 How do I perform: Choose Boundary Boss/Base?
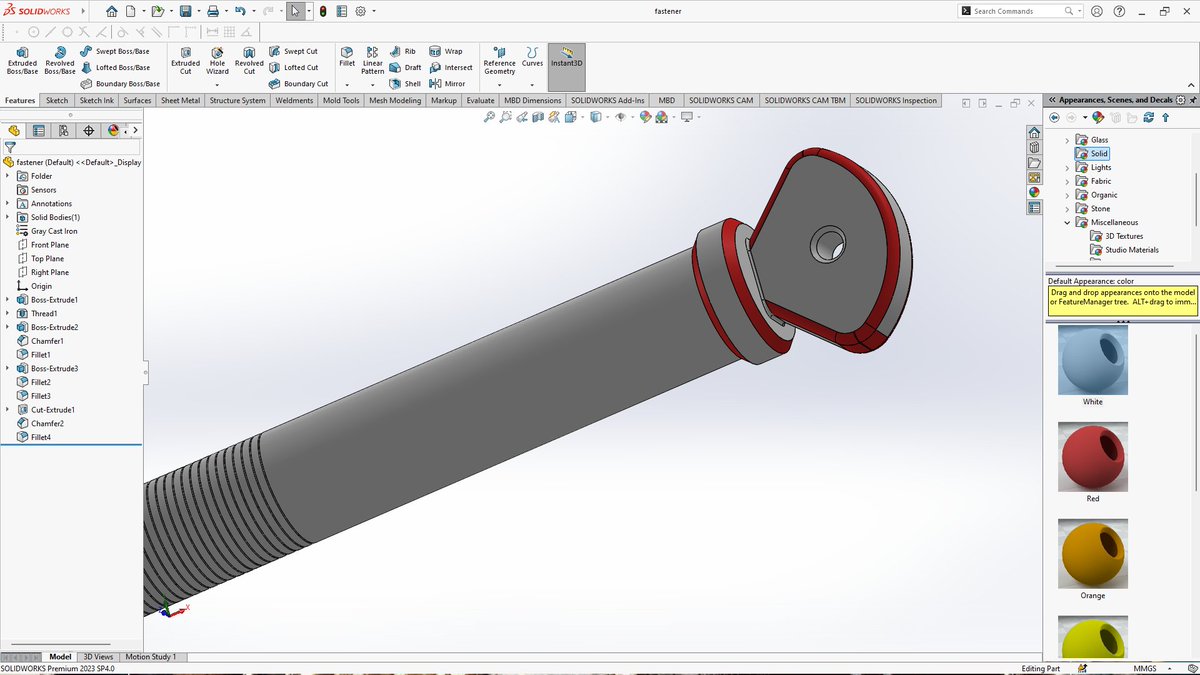[x=120, y=84]
